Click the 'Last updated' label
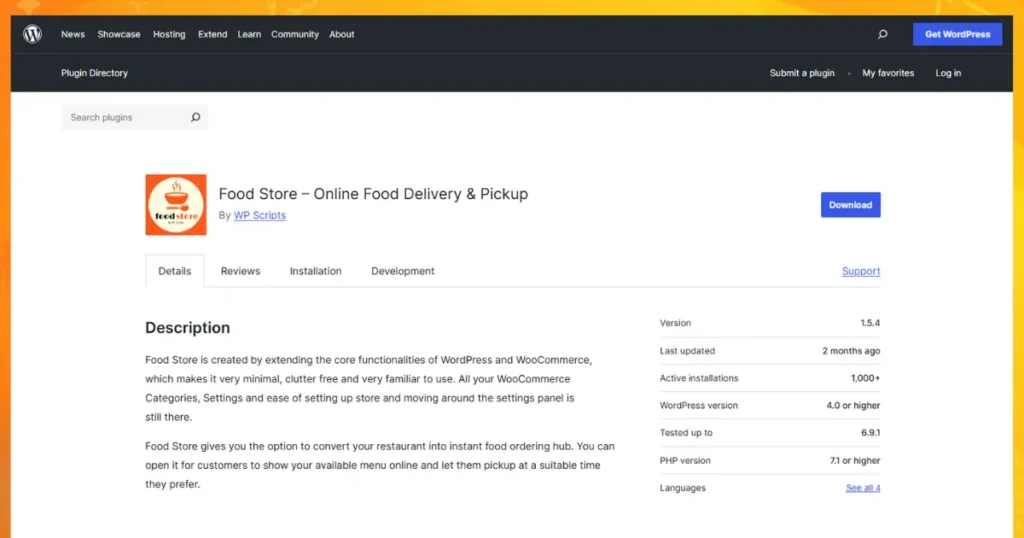This screenshot has width=1024, height=538. (x=687, y=351)
